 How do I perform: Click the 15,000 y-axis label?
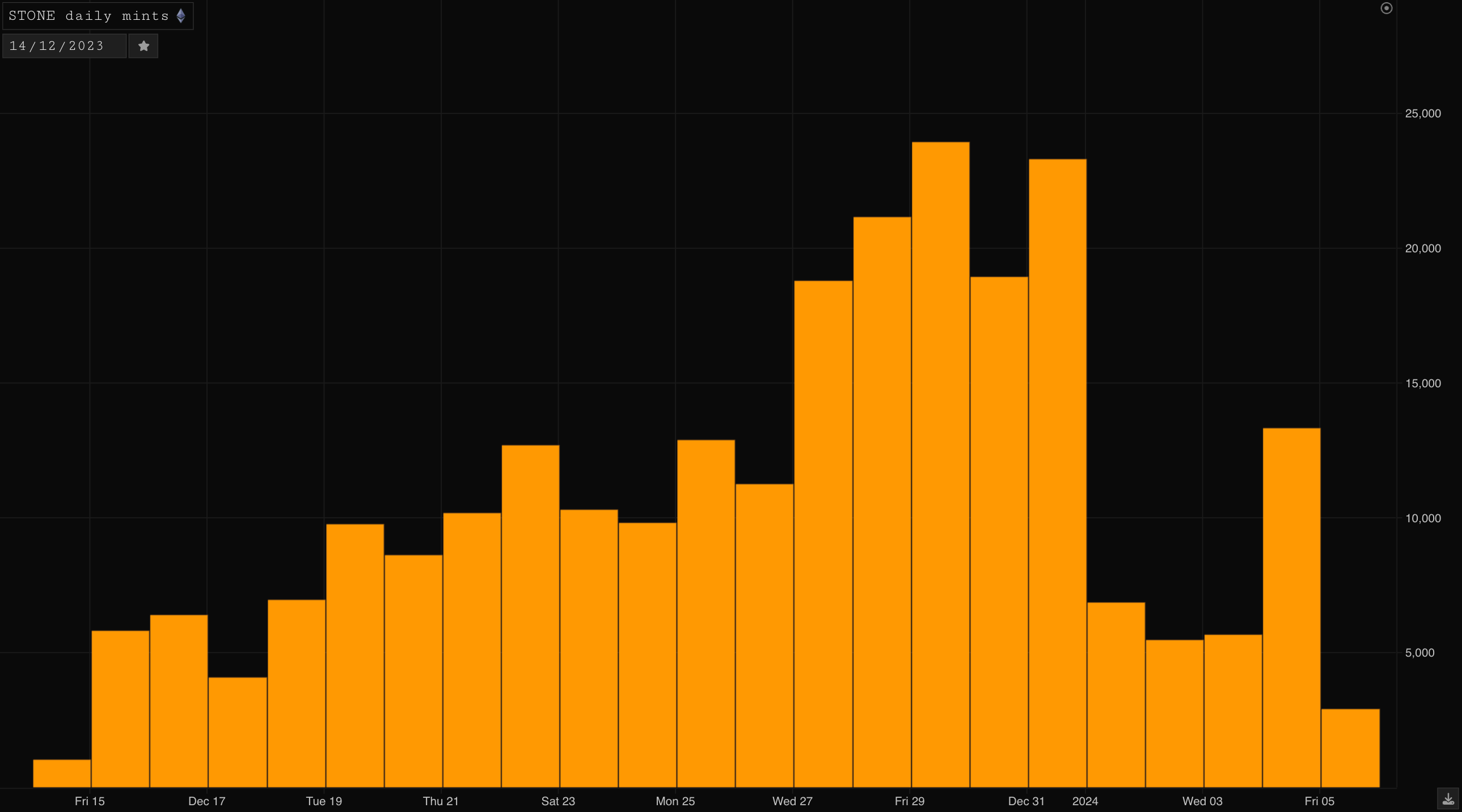(1422, 383)
